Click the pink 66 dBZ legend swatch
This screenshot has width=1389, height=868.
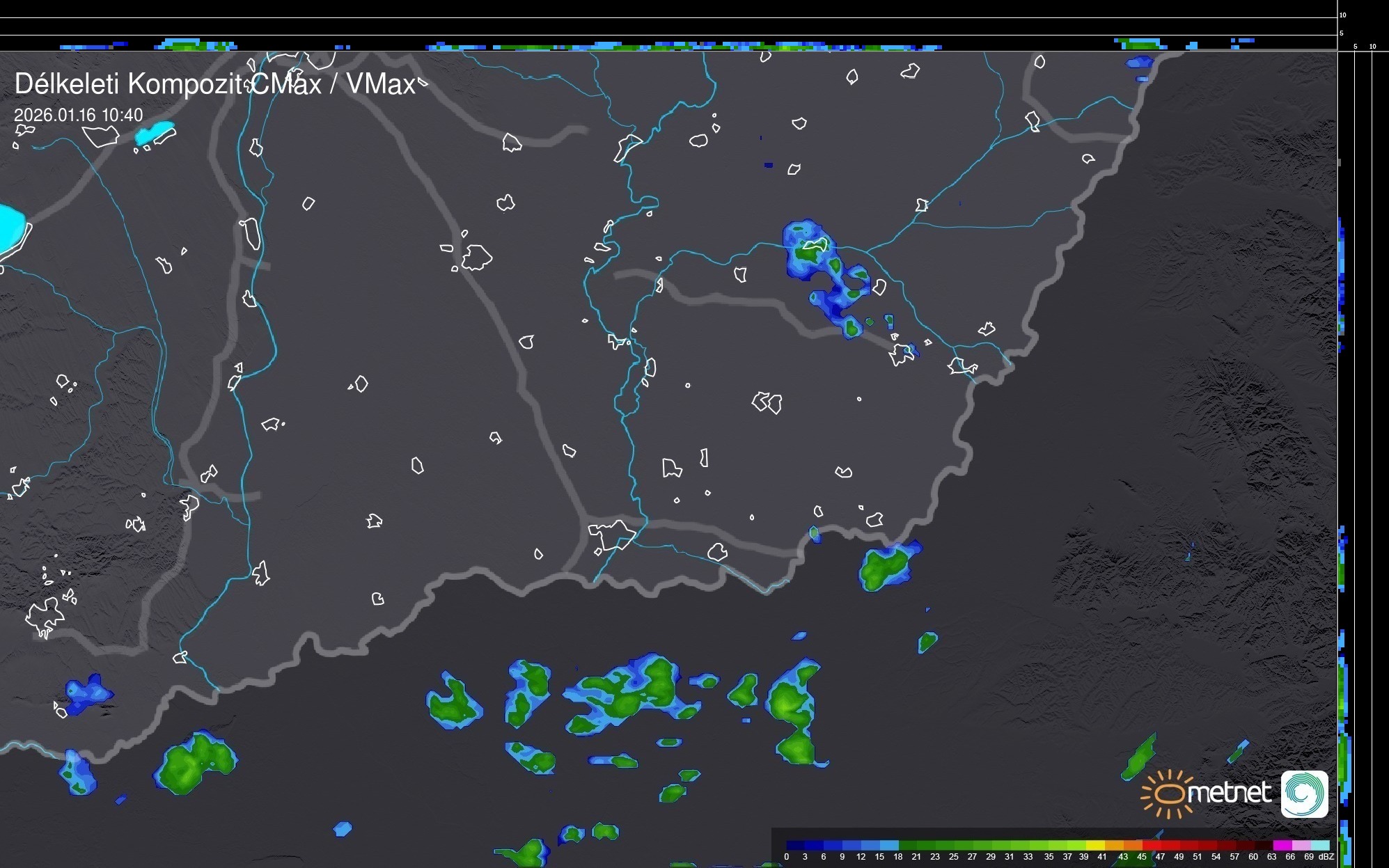tap(1301, 845)
